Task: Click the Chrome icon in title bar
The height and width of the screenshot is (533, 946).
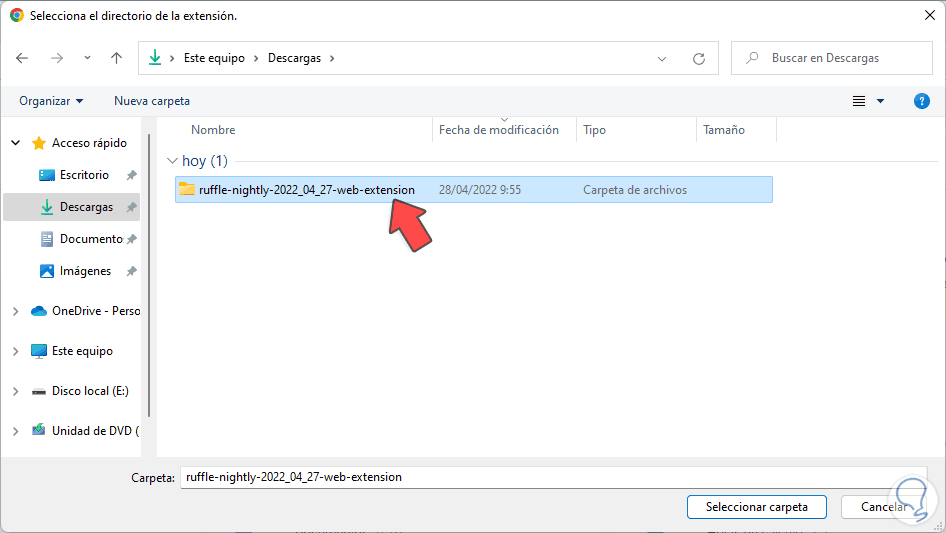Action: tap(17, 16)
